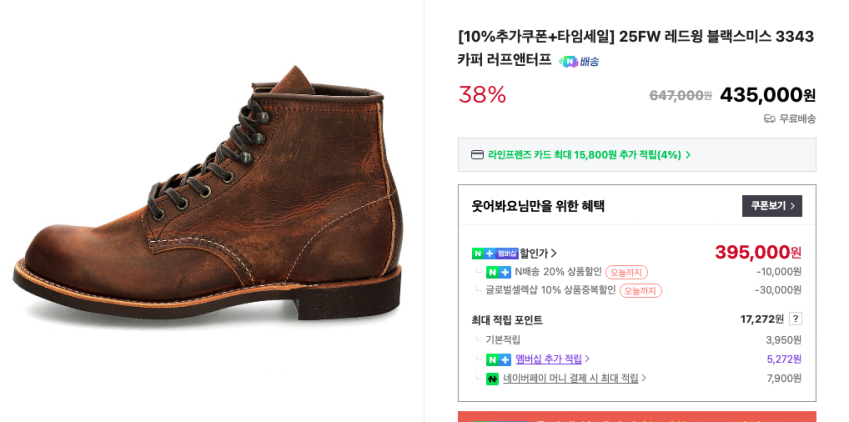Click the N+ icon beside N배송 20% 상품할인

coord(498,272)
